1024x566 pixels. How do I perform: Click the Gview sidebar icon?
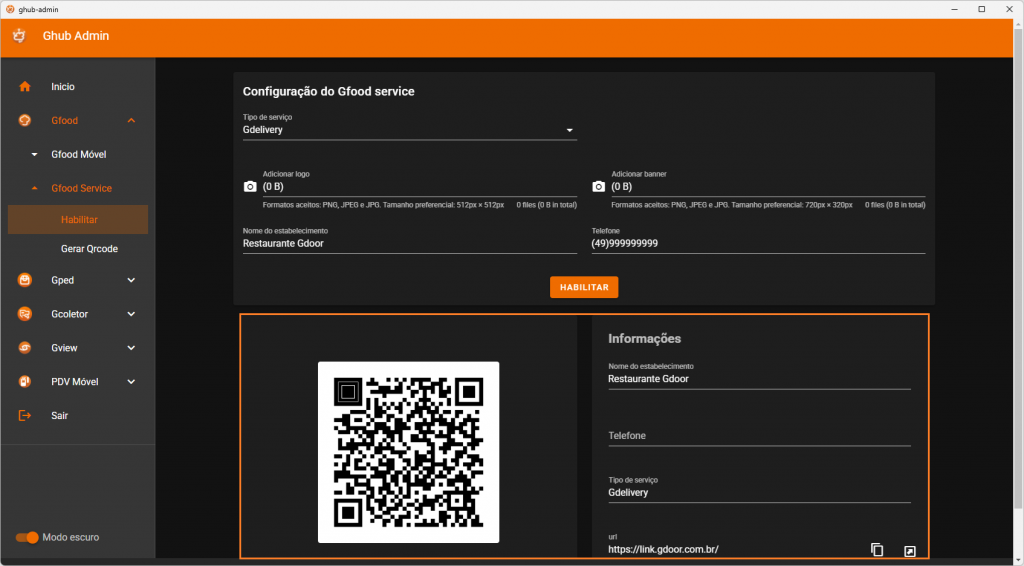coord(25,348)
